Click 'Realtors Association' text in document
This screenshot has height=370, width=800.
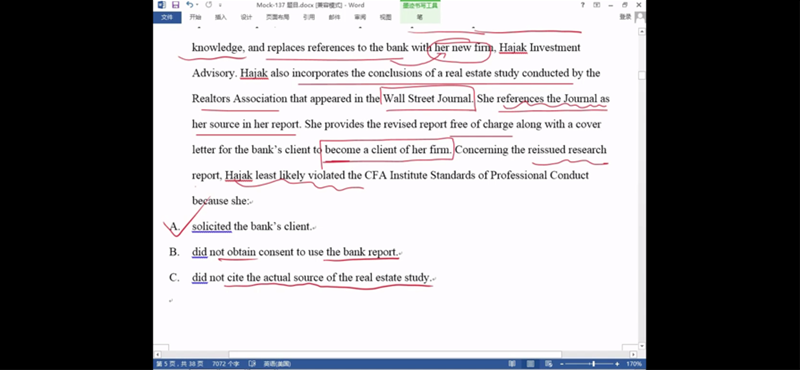coord(240,98)
